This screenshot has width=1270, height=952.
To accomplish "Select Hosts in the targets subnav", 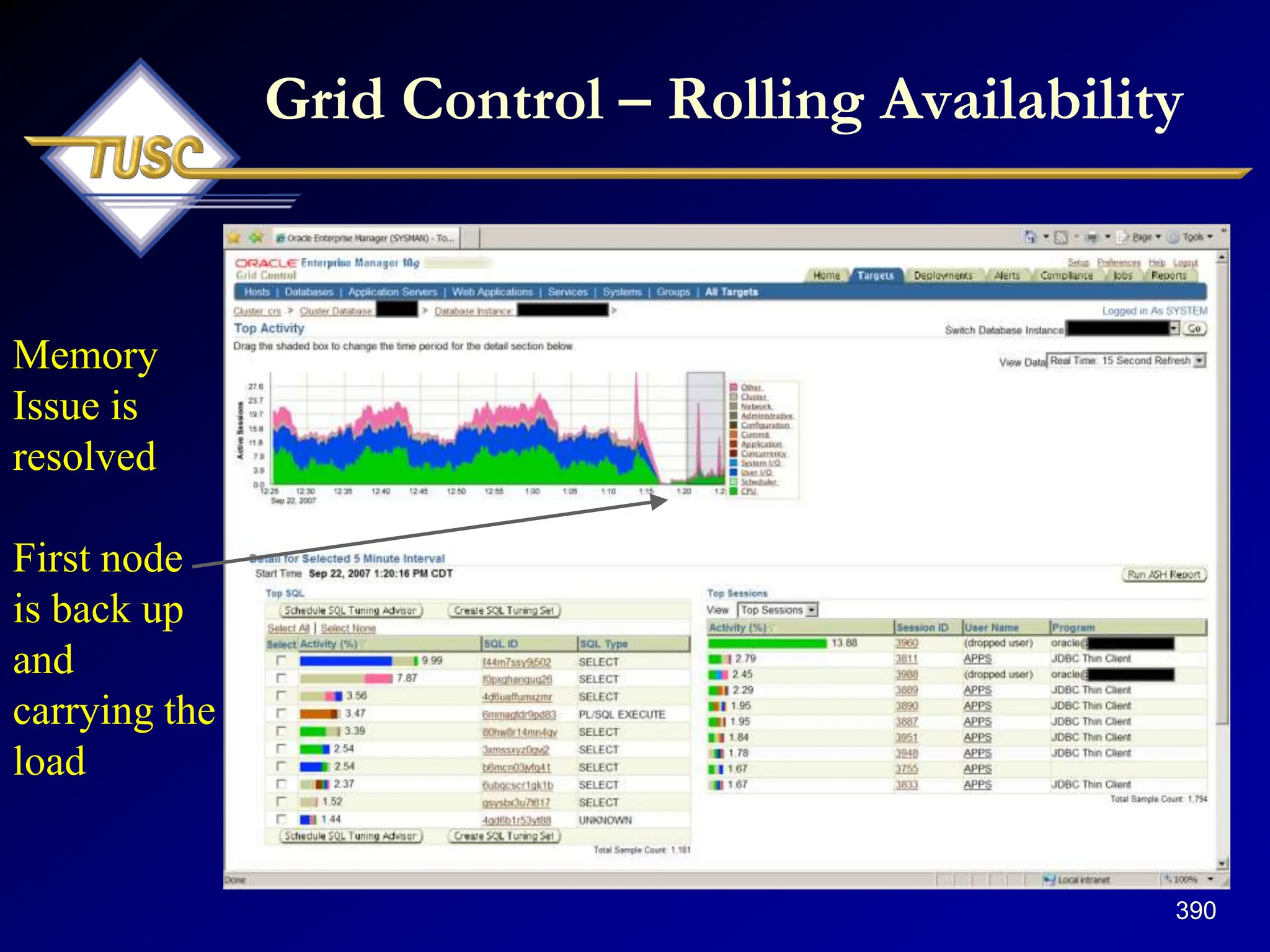I will (x=257, y=292).
